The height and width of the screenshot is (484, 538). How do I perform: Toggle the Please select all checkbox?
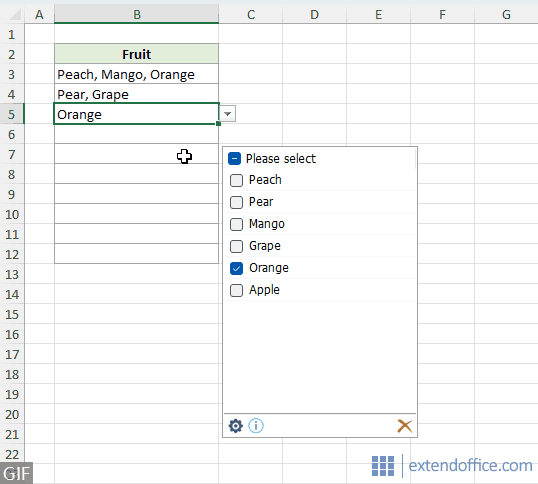pos(234,158)
